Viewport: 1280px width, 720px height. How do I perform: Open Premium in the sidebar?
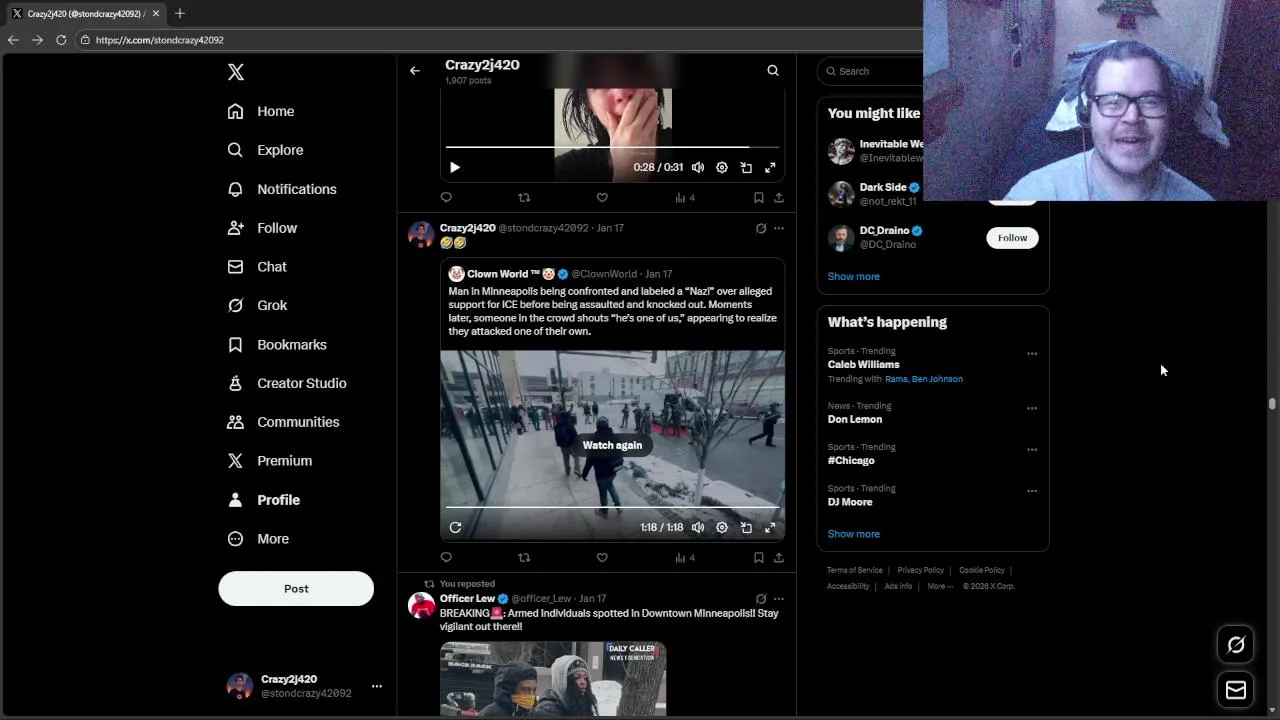point(270,461)
